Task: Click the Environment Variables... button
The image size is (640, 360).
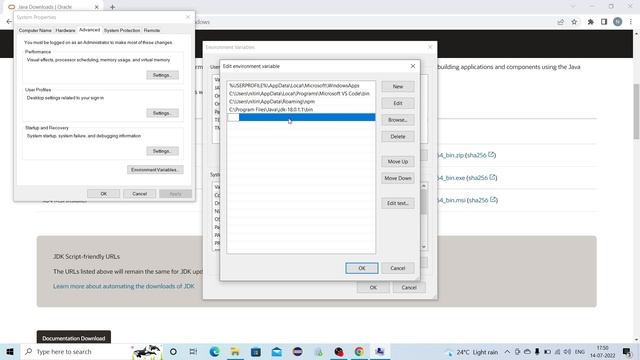Action: point(155,170)
